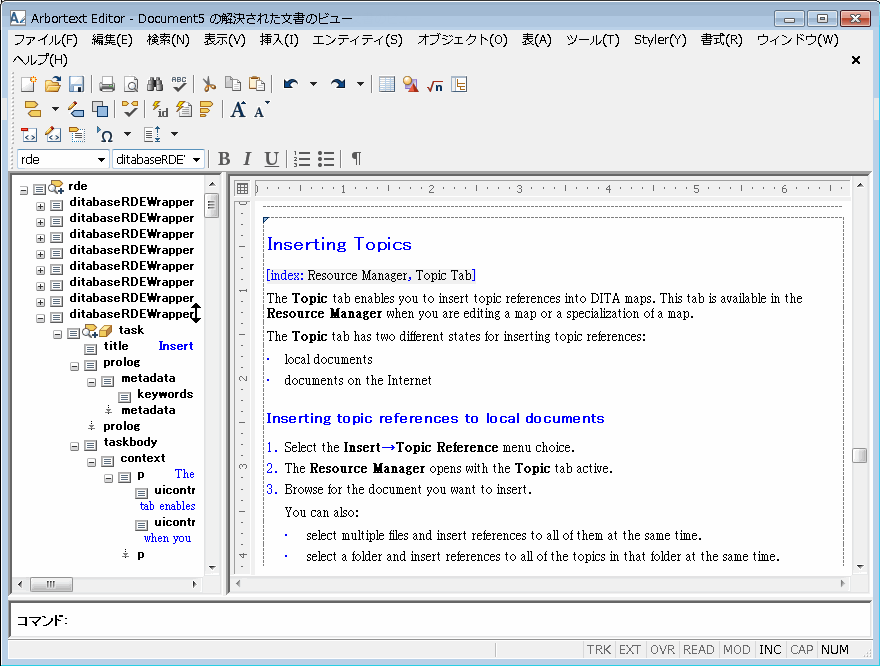Image resolution: width=880 pixels, height=666 pixels.
Task: Click the pencil code tag edit icon
Action: (x=53, y=134)
